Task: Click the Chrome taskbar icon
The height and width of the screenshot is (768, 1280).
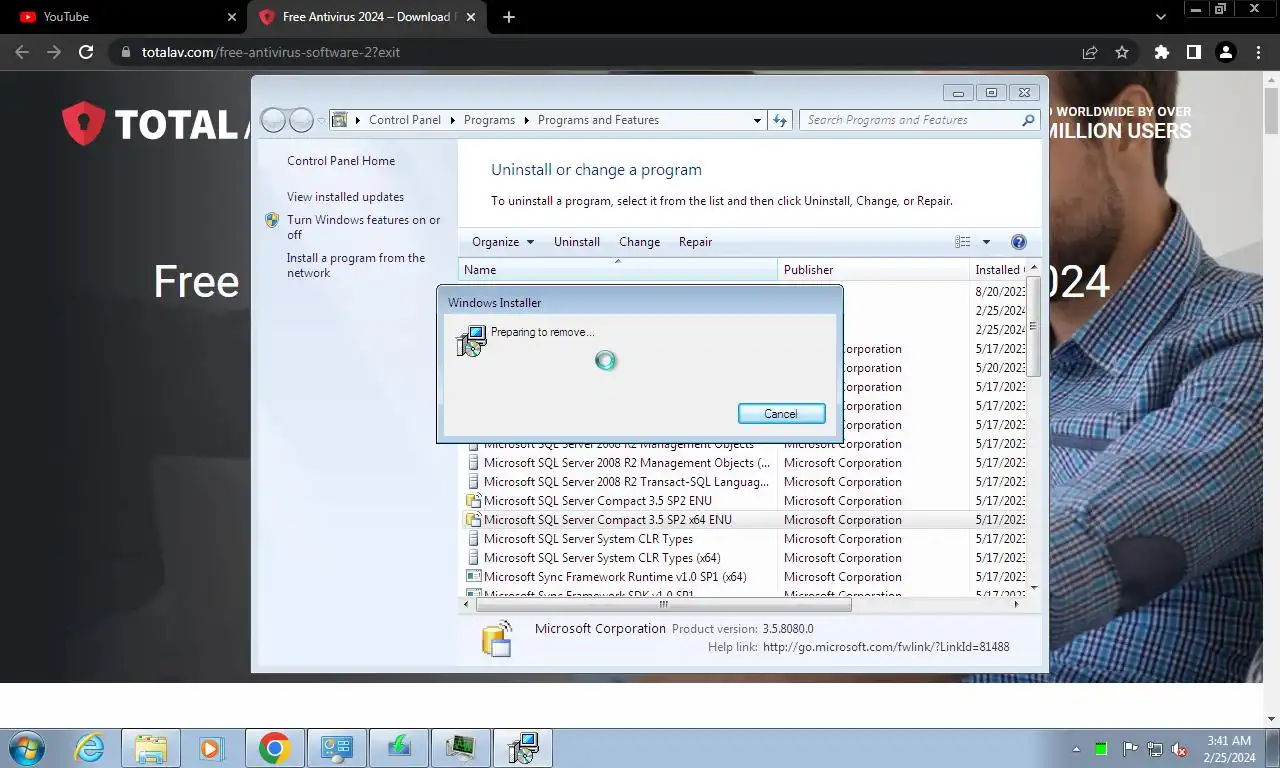Action: [x=274, y=748]
